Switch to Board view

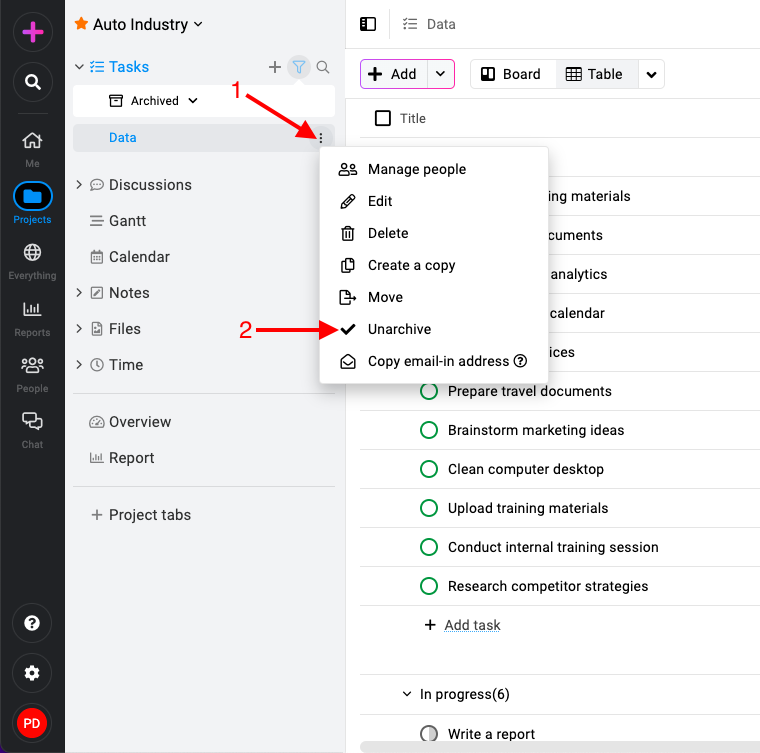point(510,74)
